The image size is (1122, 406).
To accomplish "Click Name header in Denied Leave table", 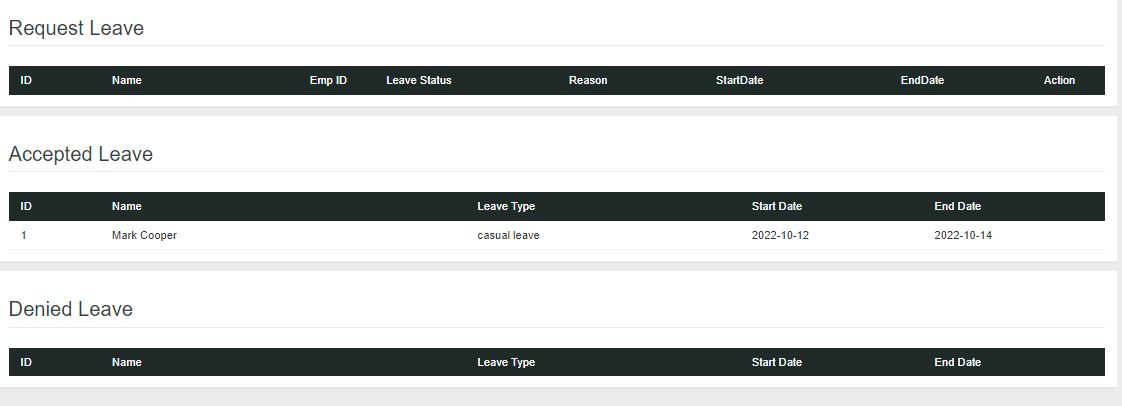I will pyautogui.click(x=127, y=363).
